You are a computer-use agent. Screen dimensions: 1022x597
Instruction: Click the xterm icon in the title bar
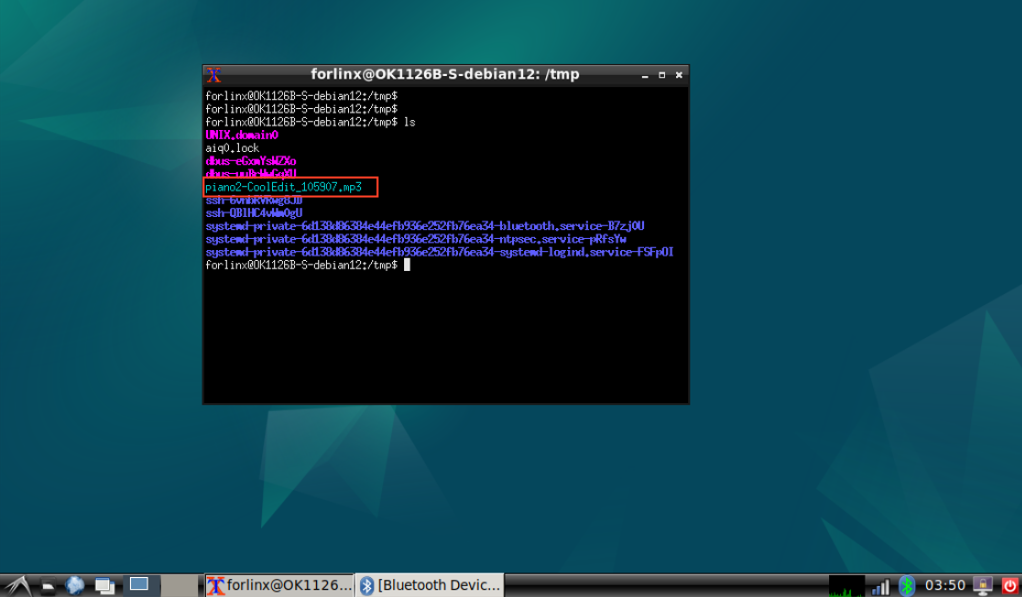[214, 75]
